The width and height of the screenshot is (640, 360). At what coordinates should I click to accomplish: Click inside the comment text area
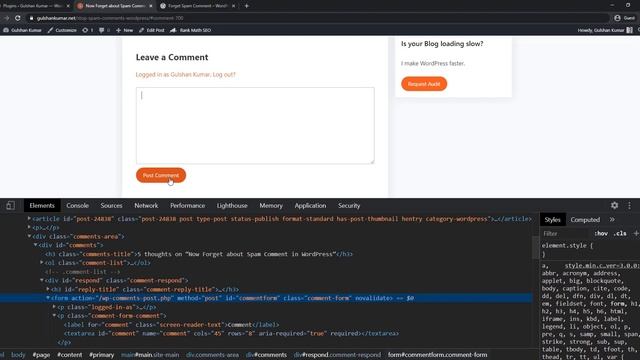(255, 126)
